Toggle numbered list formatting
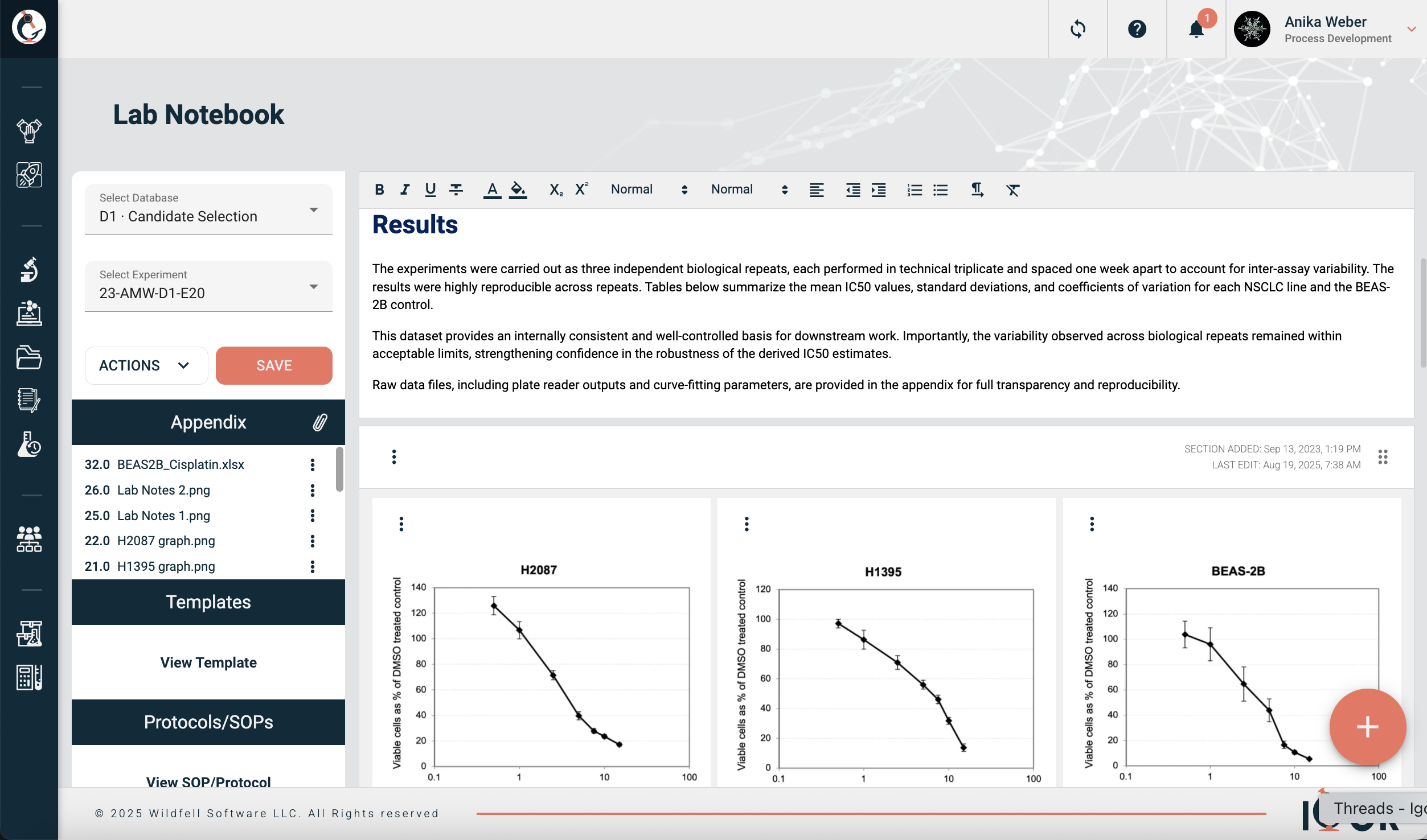This screenshot has width=1427, height=840. pos(915,190)
